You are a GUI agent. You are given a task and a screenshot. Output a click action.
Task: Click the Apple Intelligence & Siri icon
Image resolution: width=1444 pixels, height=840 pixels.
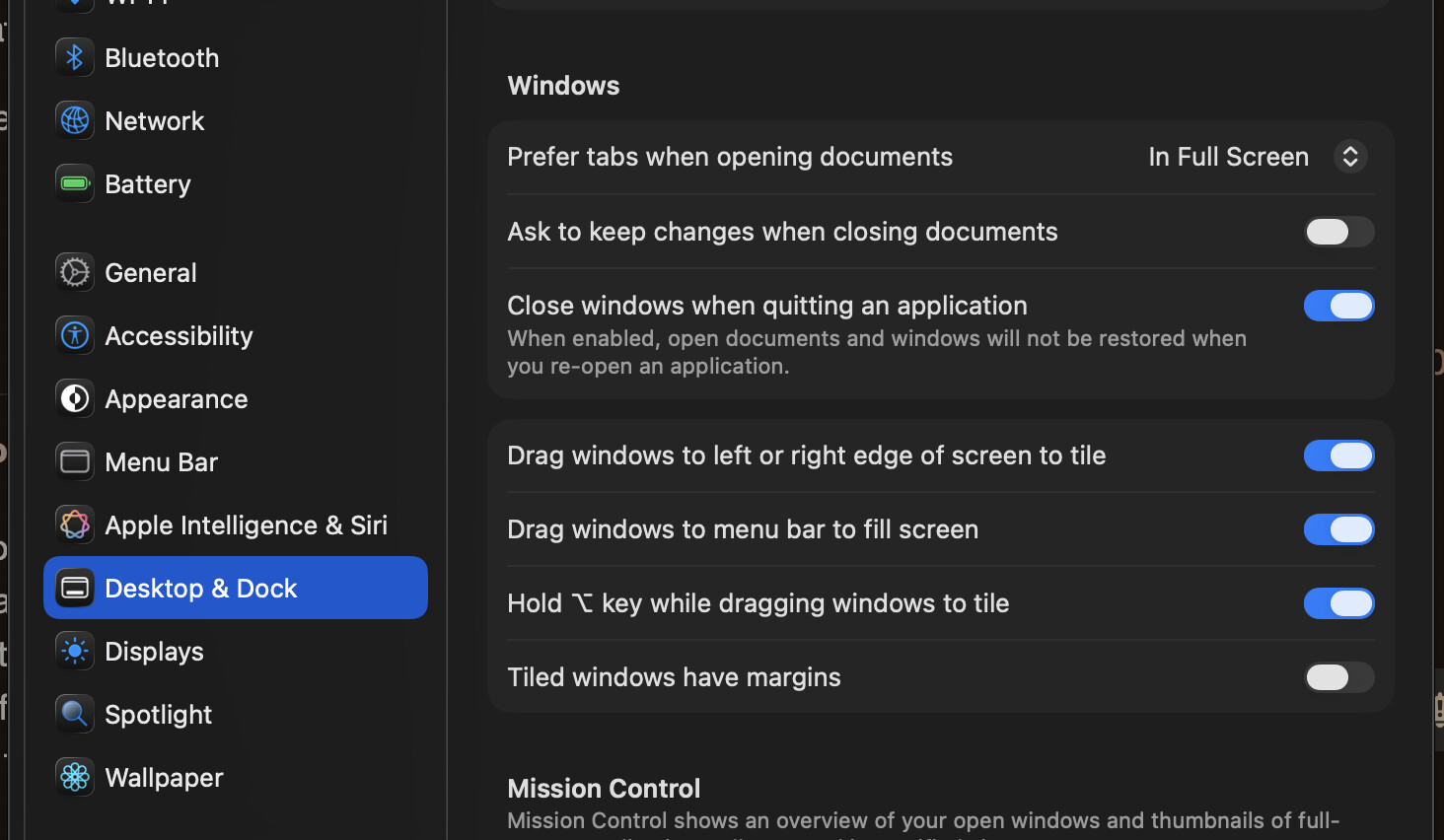[75, 525]
